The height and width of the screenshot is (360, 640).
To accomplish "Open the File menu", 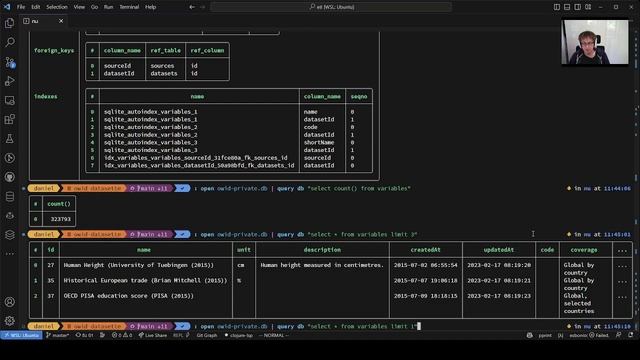I will [x=21, y=7].
